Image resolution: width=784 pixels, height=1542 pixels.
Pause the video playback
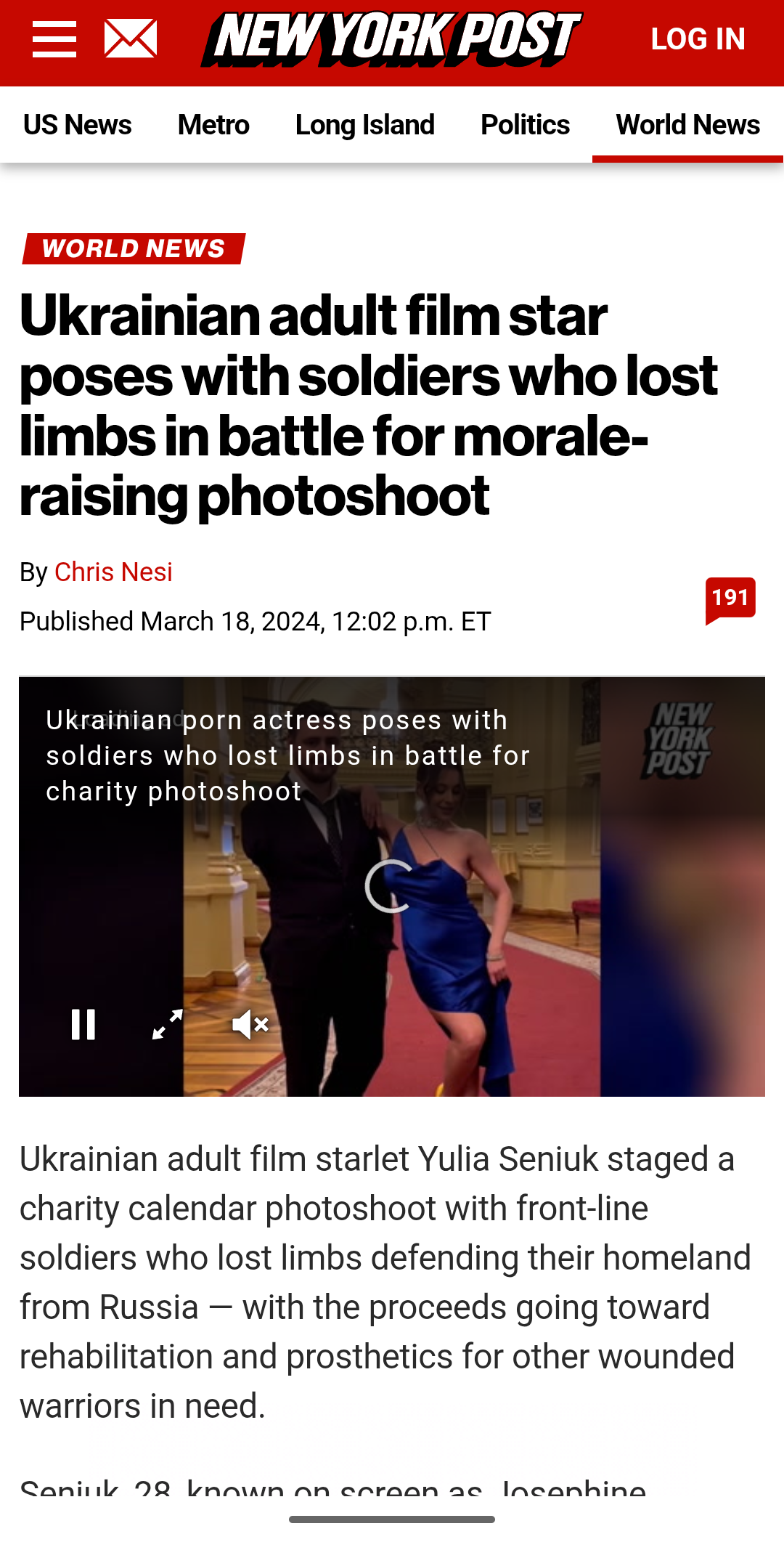[83, 1025]
